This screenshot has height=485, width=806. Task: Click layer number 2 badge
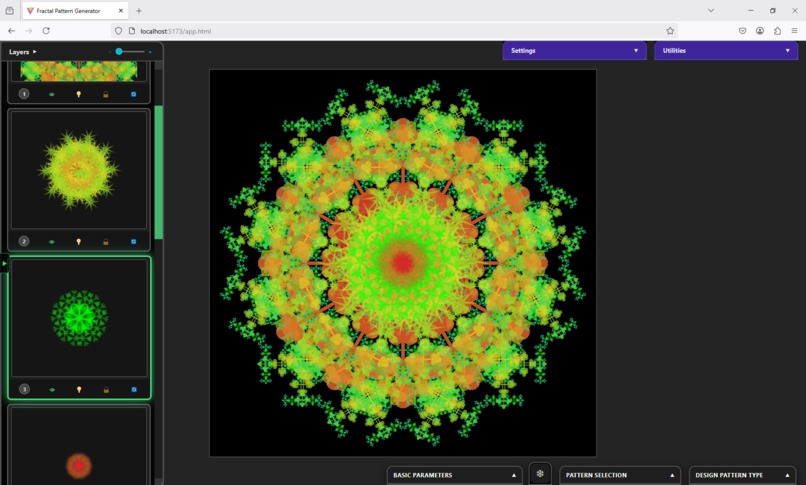pyautogui.click(x=24, y=241)
